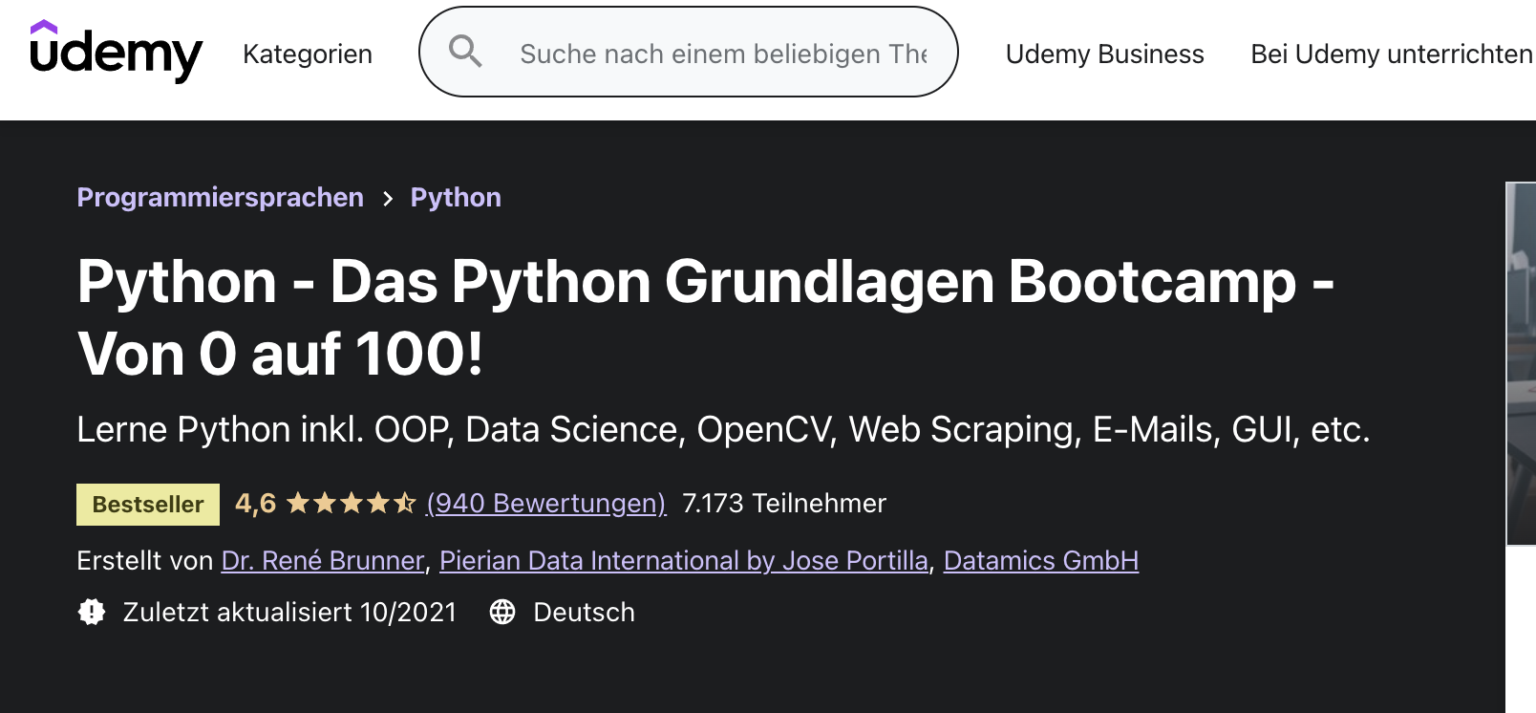Select the yellow Bestseller badge

pos(147,503)
